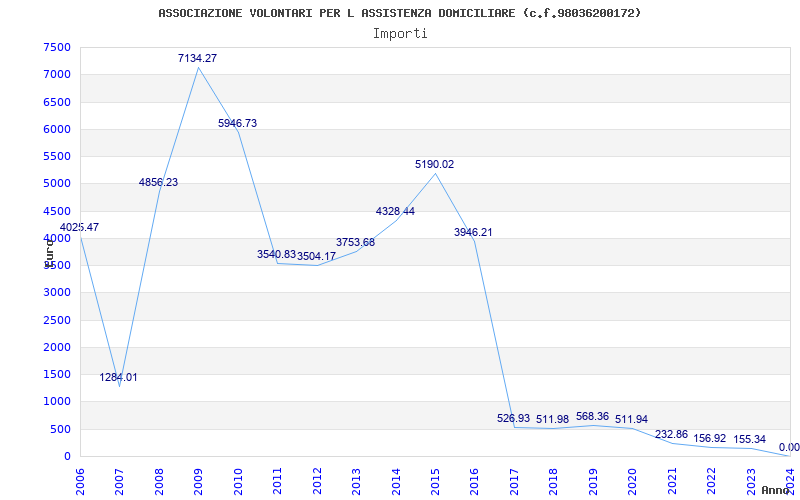This screenshot has height=500, width=800.
Task: Click the 2007 x-axis year label
Action: point(119,482)
